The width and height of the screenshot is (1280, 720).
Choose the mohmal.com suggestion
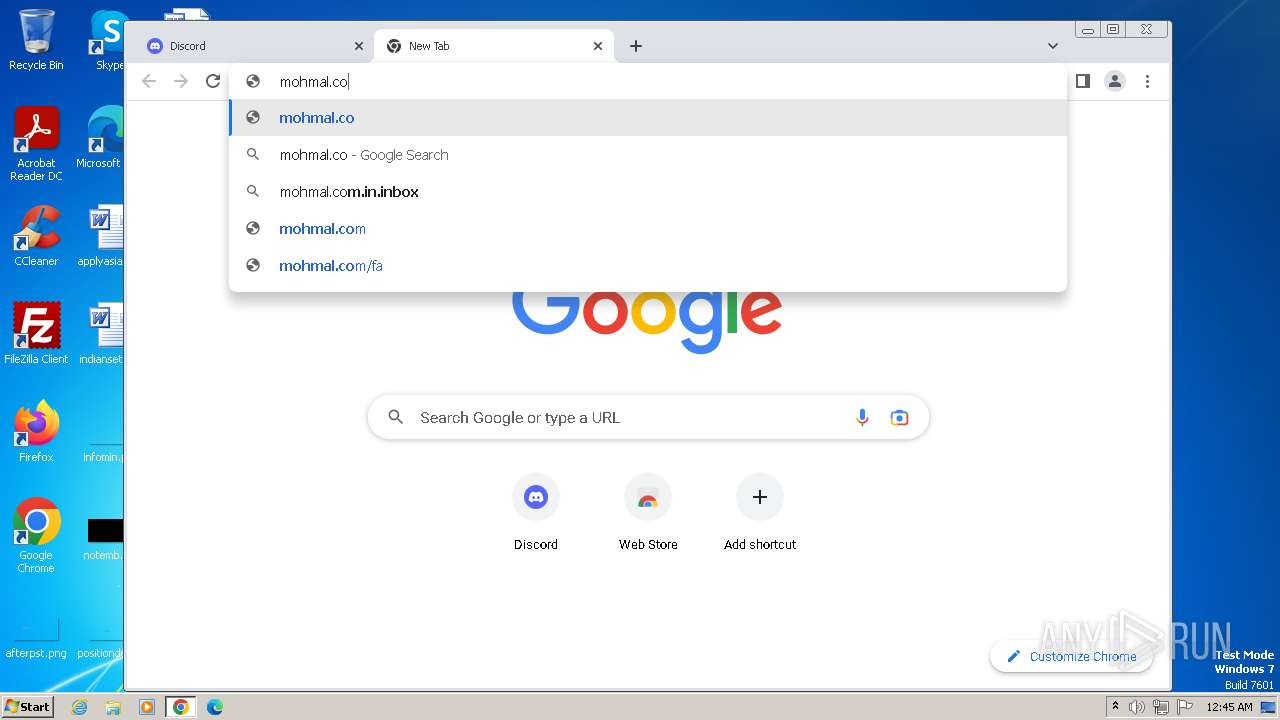click(x=648, y=229)
